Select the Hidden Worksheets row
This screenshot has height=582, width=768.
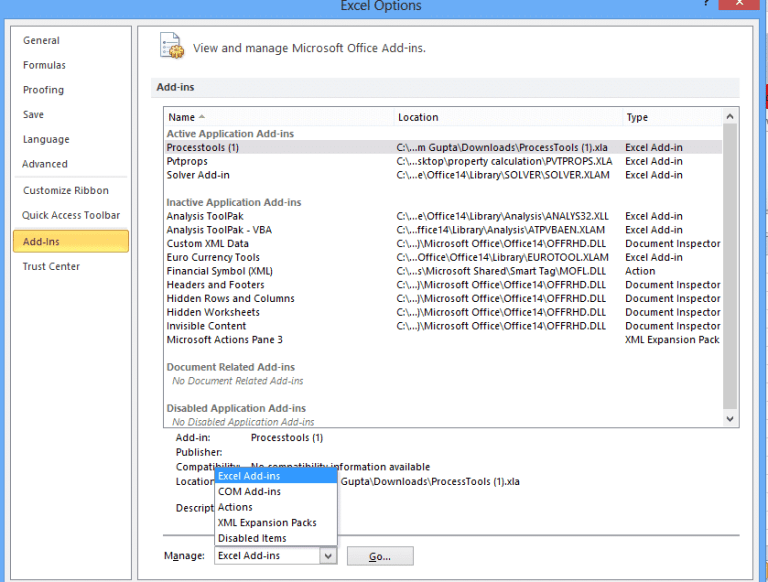[443, 312]
